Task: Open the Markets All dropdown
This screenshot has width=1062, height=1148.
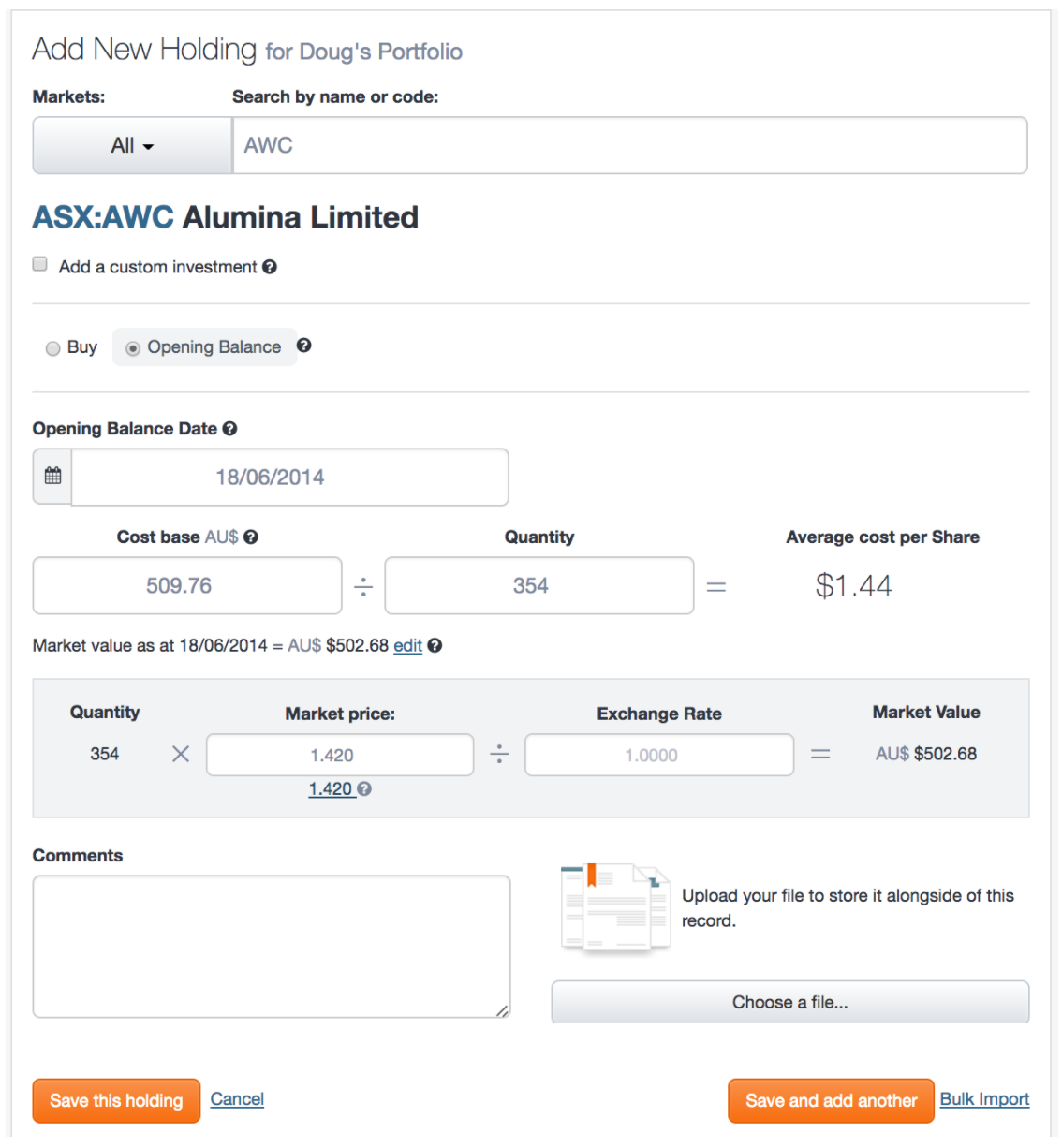Action: tap(132, 145)
